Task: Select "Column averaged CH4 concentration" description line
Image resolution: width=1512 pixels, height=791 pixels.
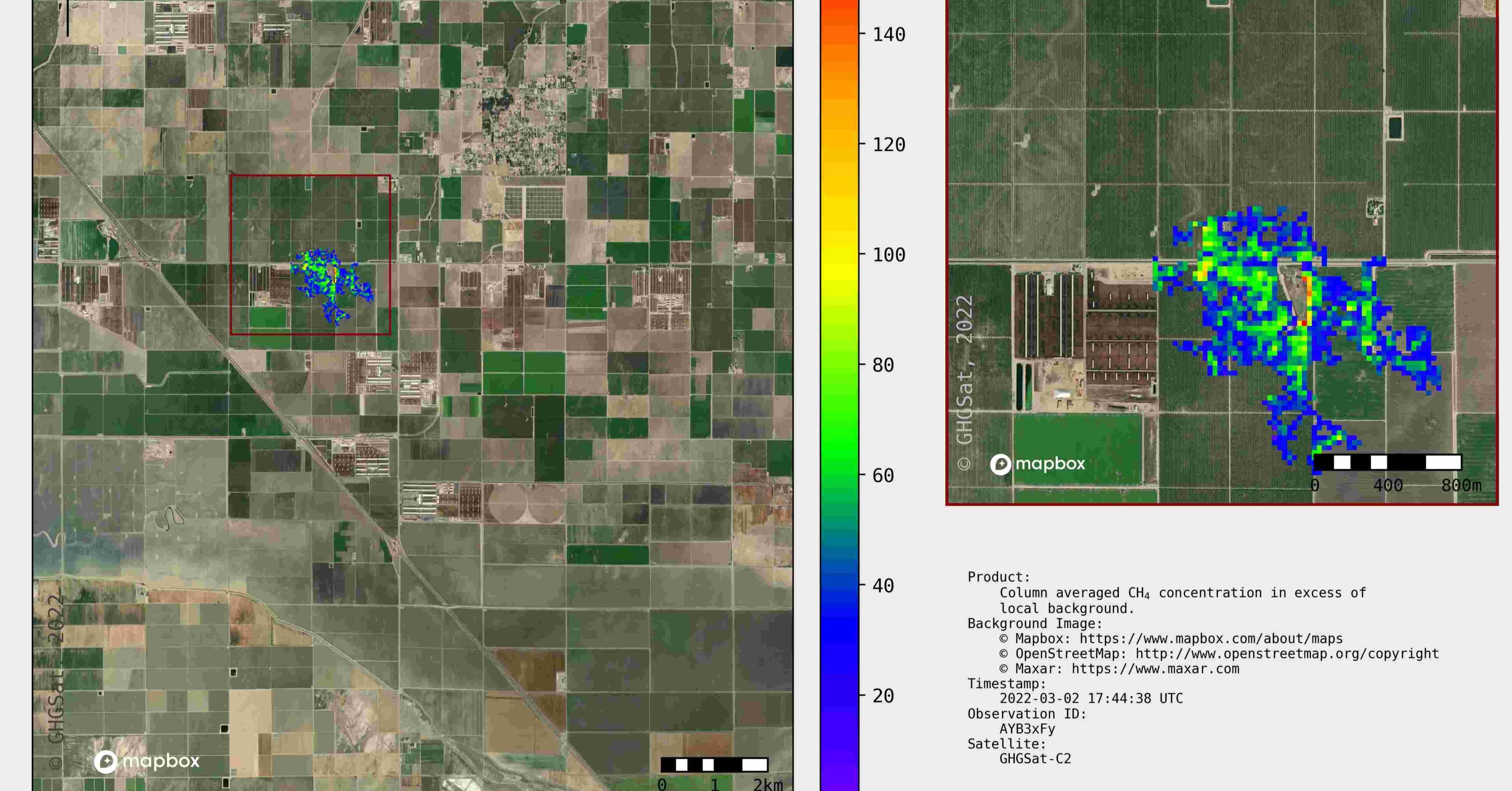Action: click(x=1183, y=593)
